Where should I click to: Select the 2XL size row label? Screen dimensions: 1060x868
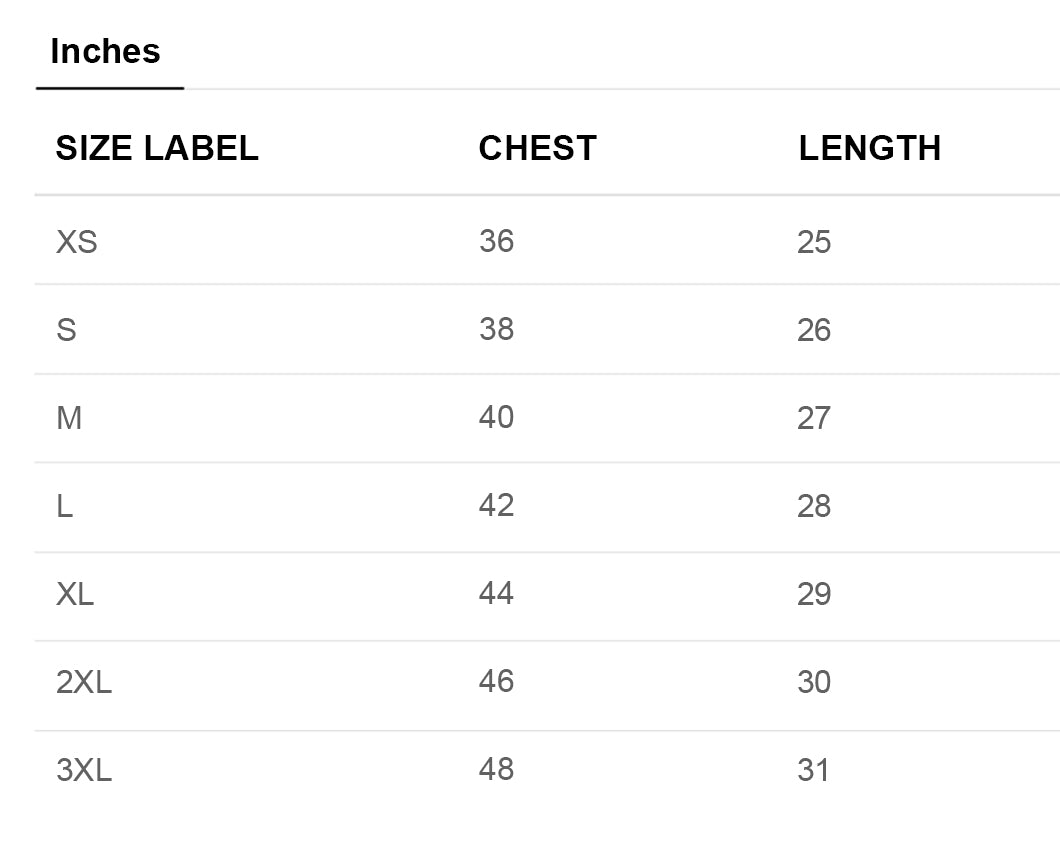(84, 682)
